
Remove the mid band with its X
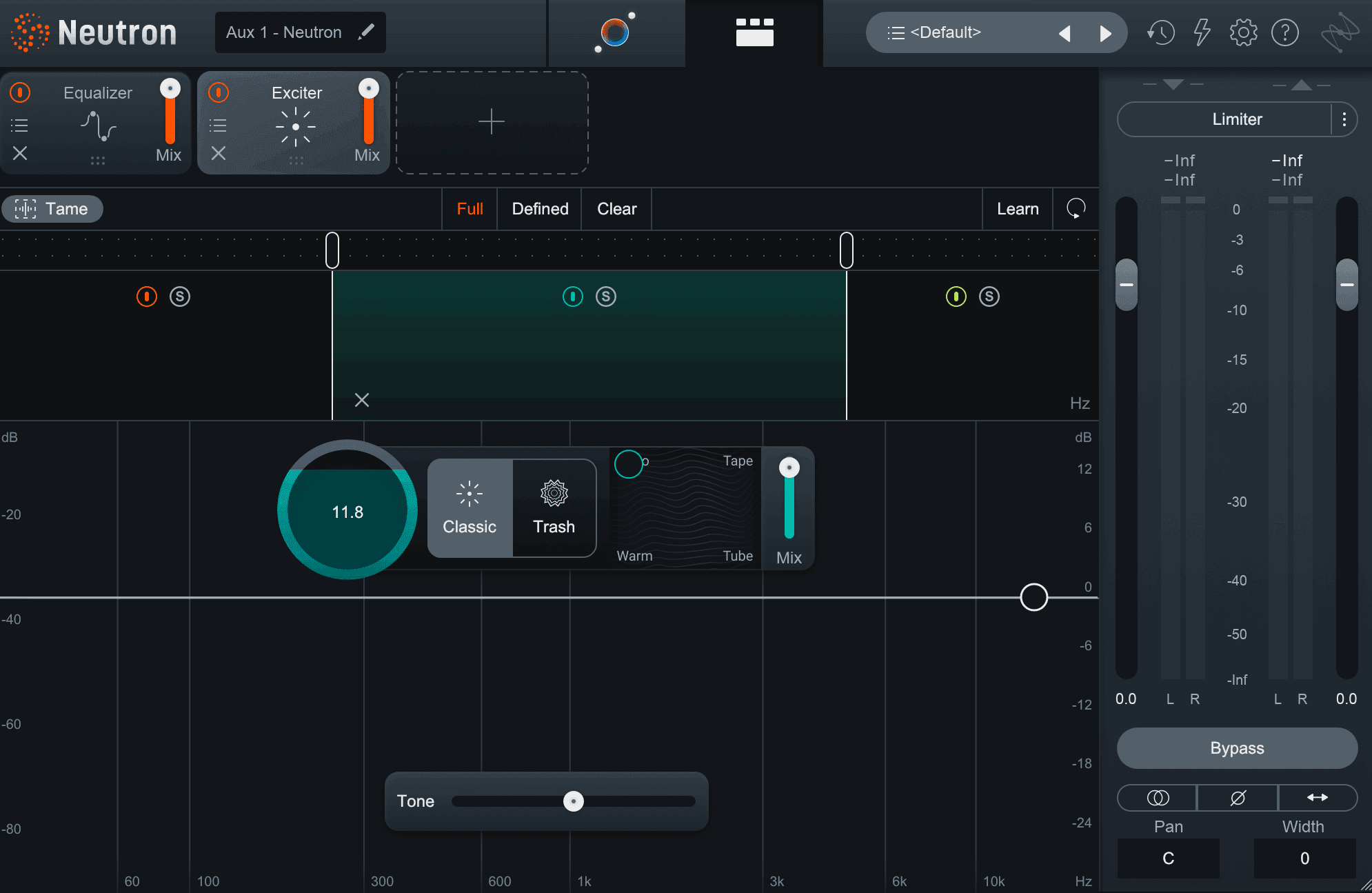click(362, 400)
